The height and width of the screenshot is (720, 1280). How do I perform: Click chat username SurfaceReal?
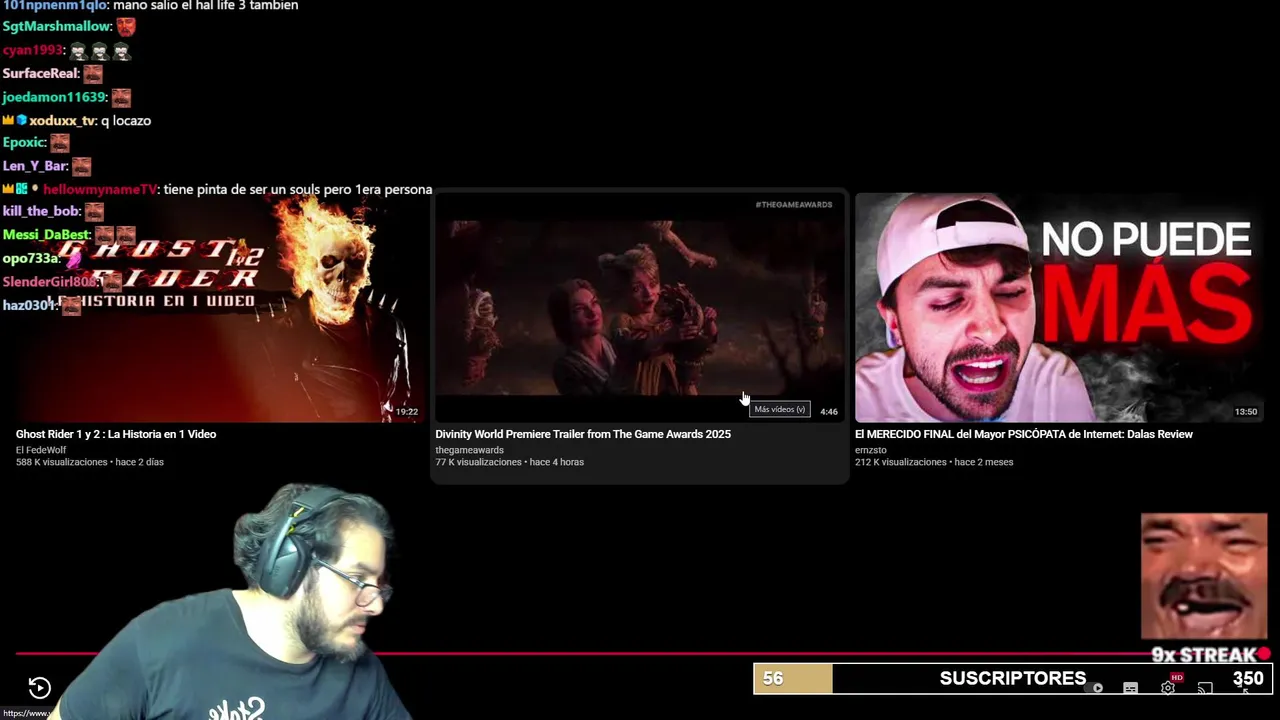[40, 73]
